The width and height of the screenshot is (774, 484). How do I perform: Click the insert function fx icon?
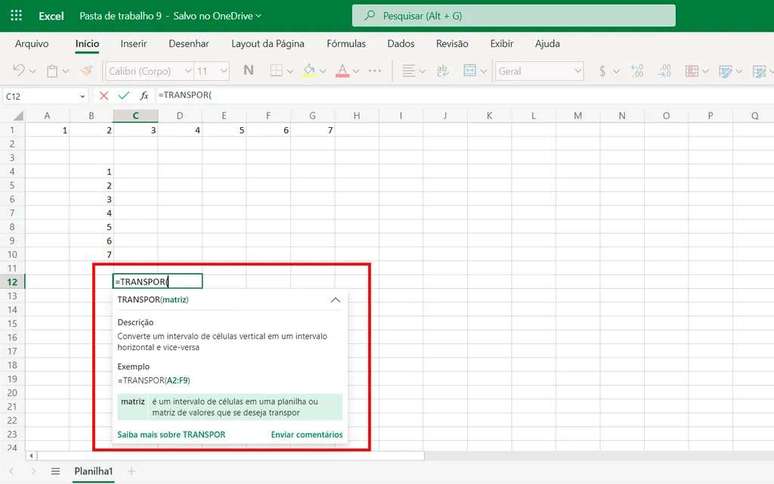[144, 96]
